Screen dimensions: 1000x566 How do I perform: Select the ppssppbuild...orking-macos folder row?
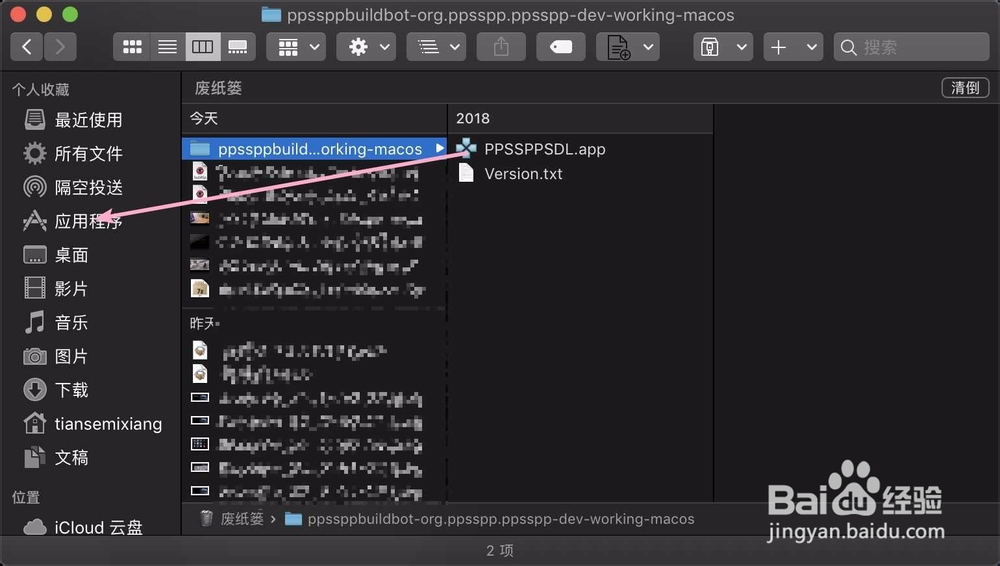(x=314, y=149)
